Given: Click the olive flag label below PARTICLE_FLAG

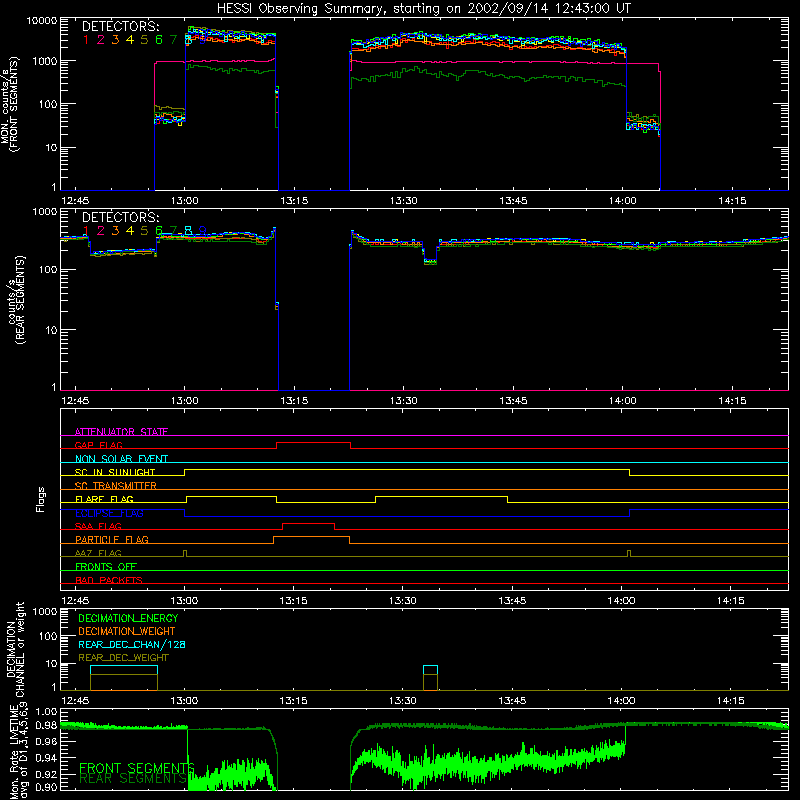Looking at the screenshot, I should [98, 553].
